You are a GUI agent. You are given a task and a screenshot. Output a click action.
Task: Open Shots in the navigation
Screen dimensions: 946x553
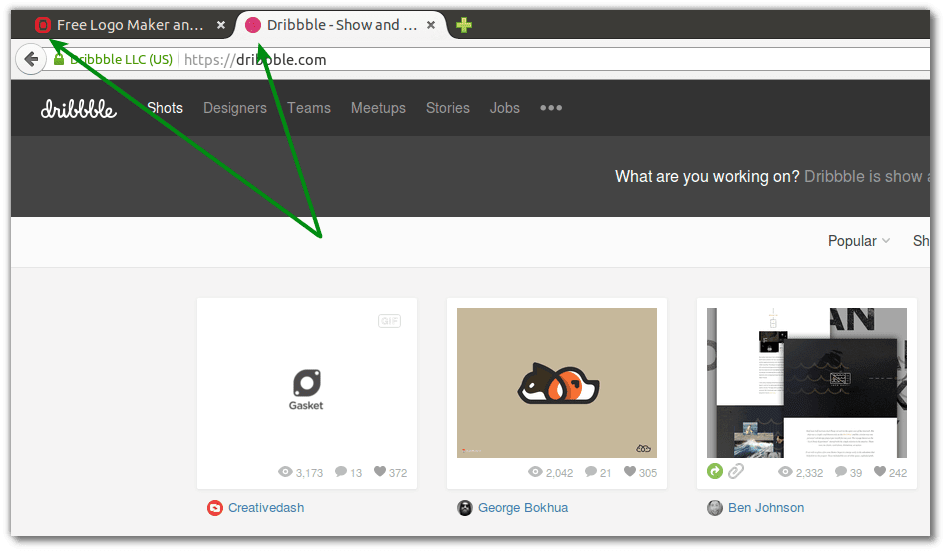(165, 108)
